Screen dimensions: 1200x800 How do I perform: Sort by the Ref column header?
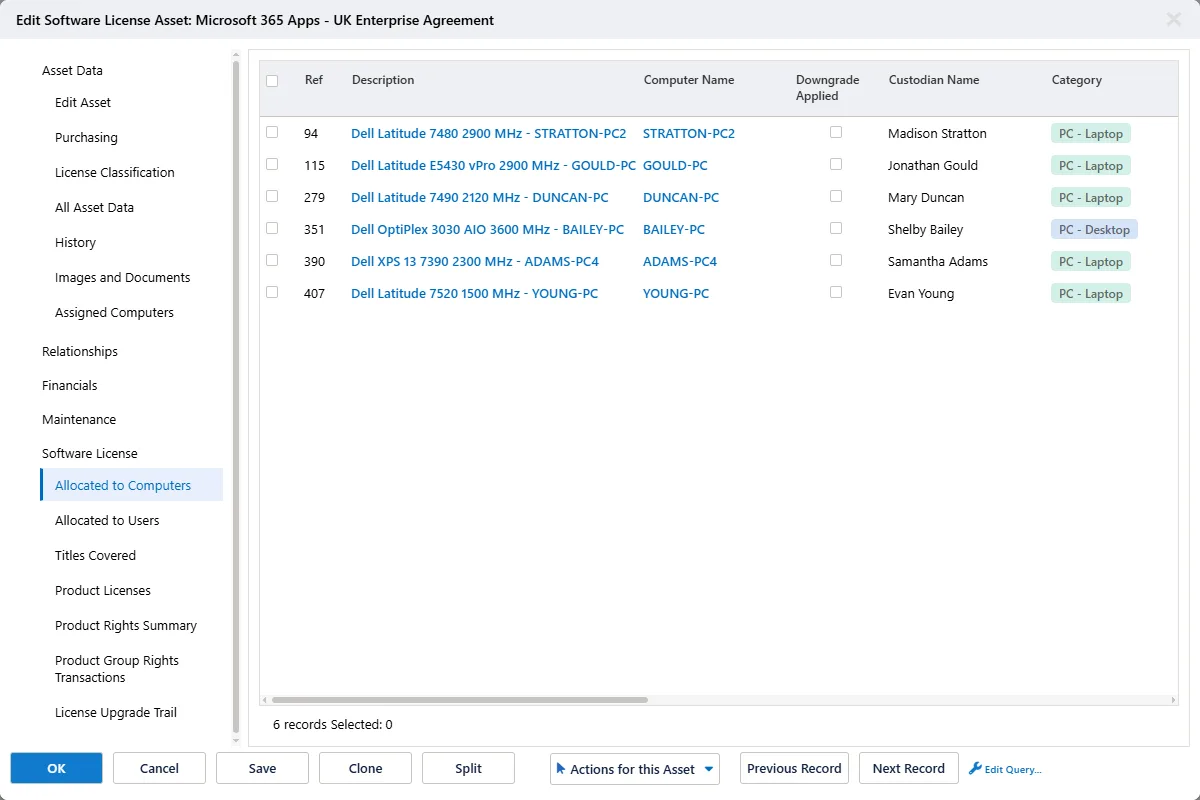click(x=314, y=80)
